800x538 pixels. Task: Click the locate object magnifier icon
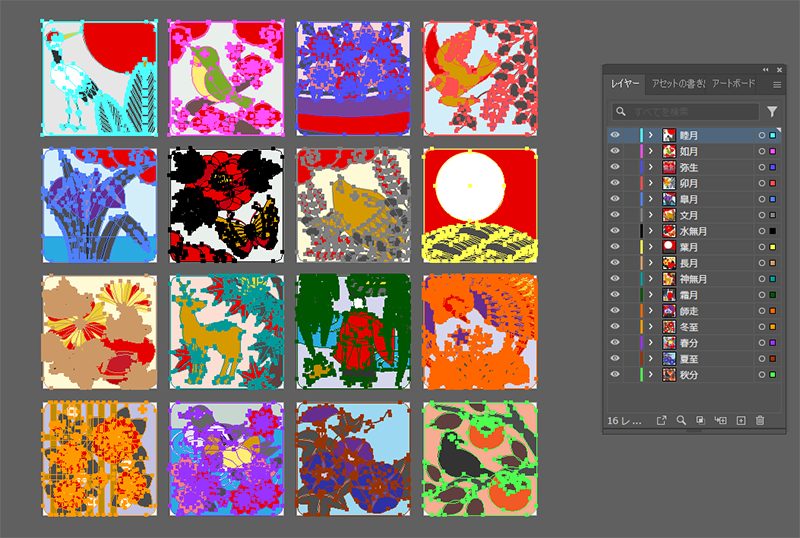[x=680, y=421]
